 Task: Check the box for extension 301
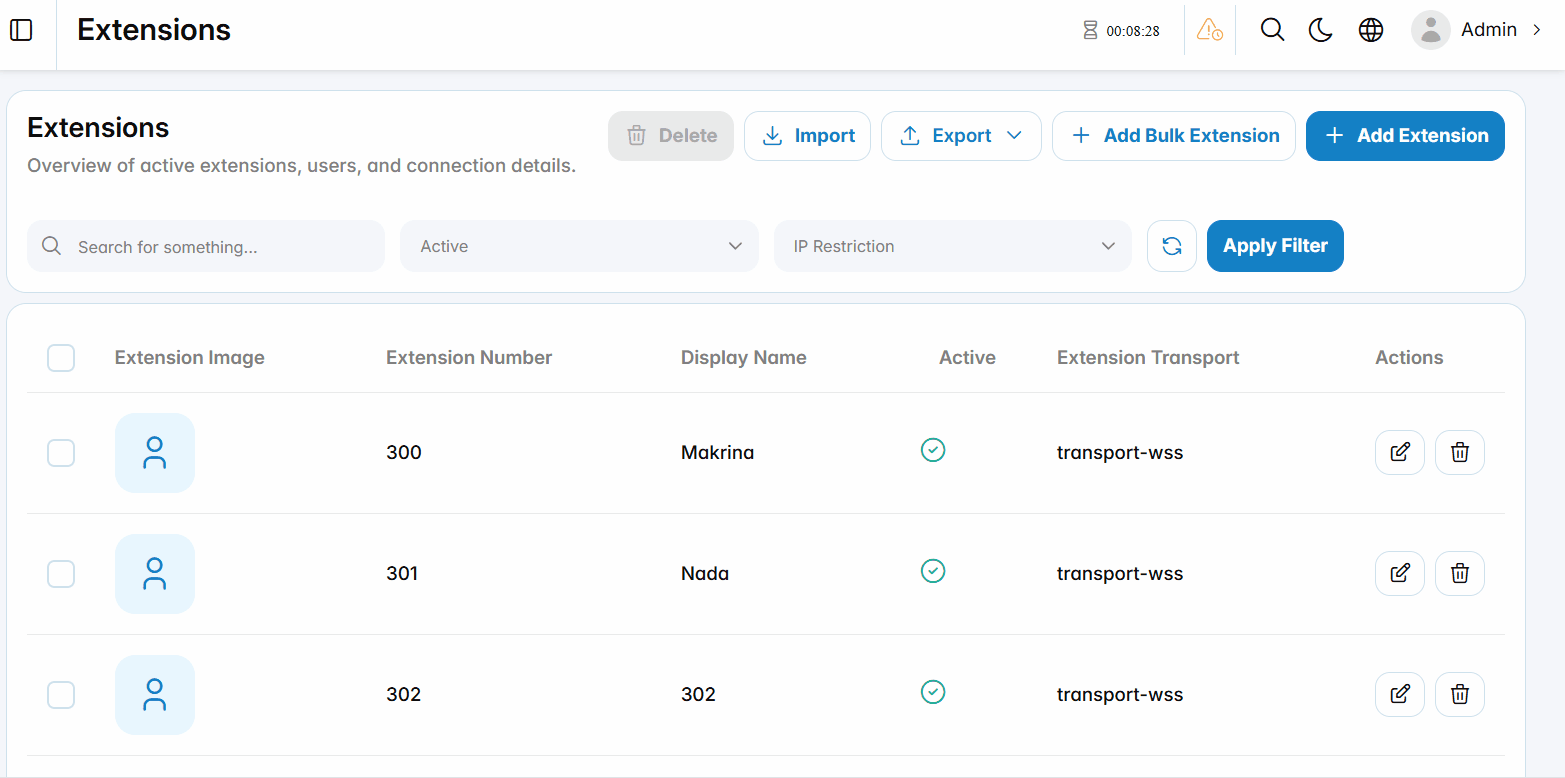tap(61, 574)
